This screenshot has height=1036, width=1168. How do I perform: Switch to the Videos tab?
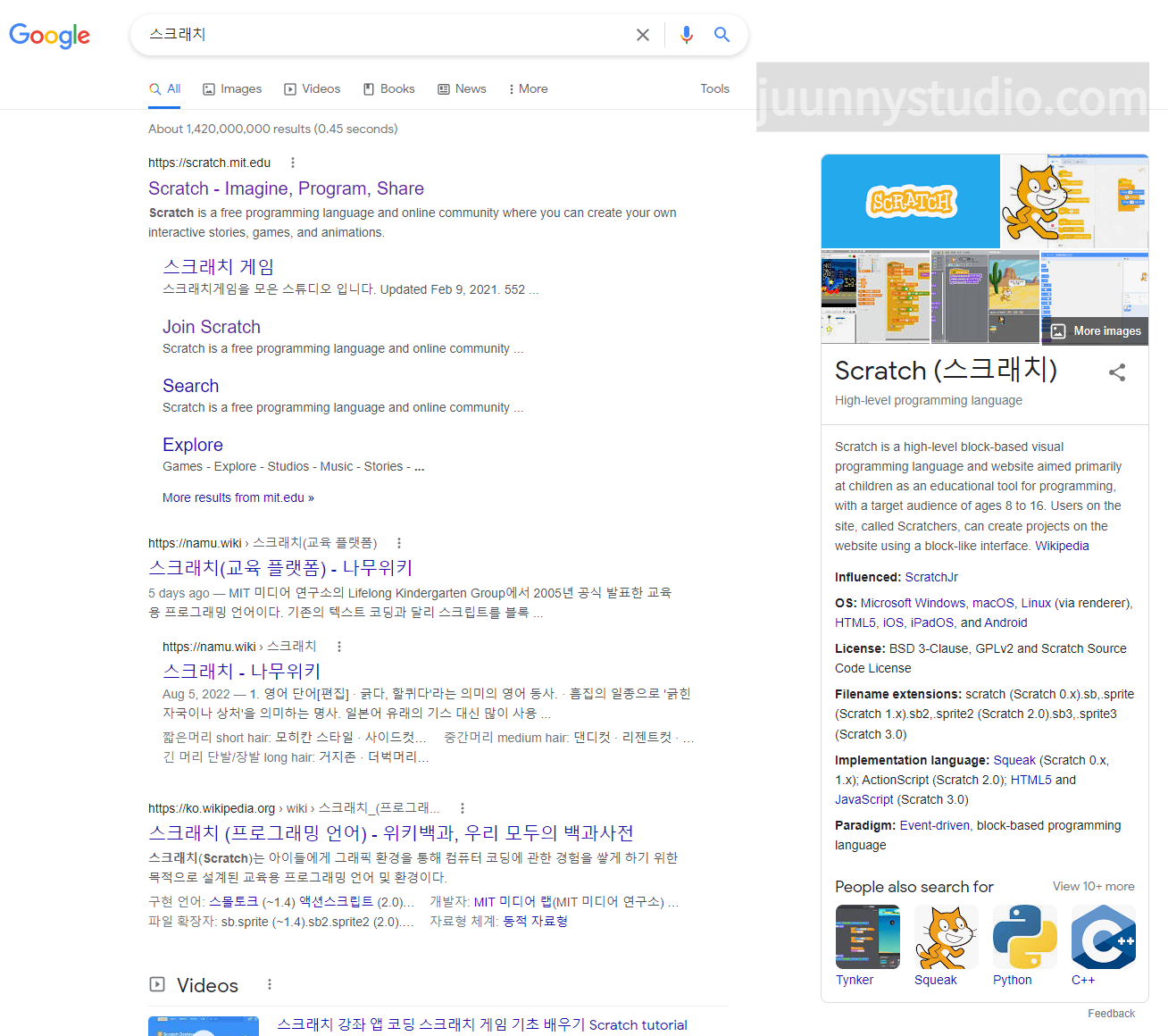(312, 89)
